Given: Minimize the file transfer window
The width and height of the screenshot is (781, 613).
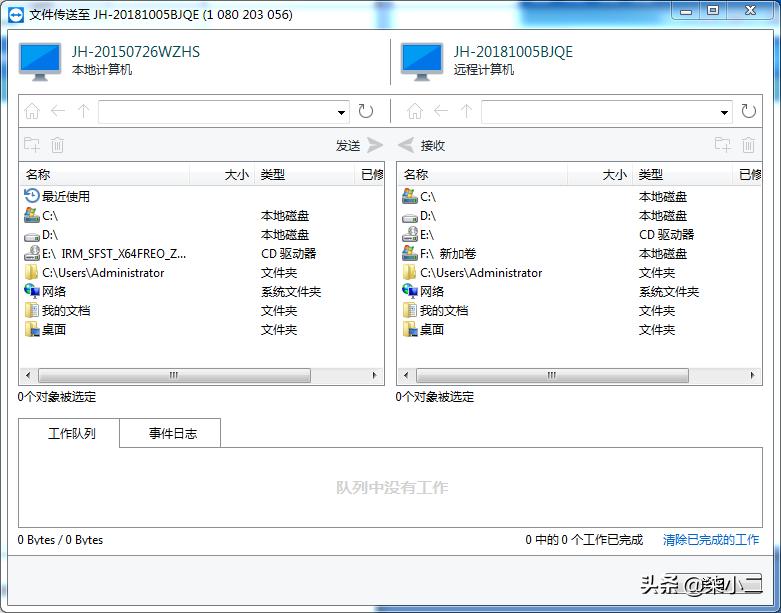Looking at the screenshot, I should tap(686, 11).
